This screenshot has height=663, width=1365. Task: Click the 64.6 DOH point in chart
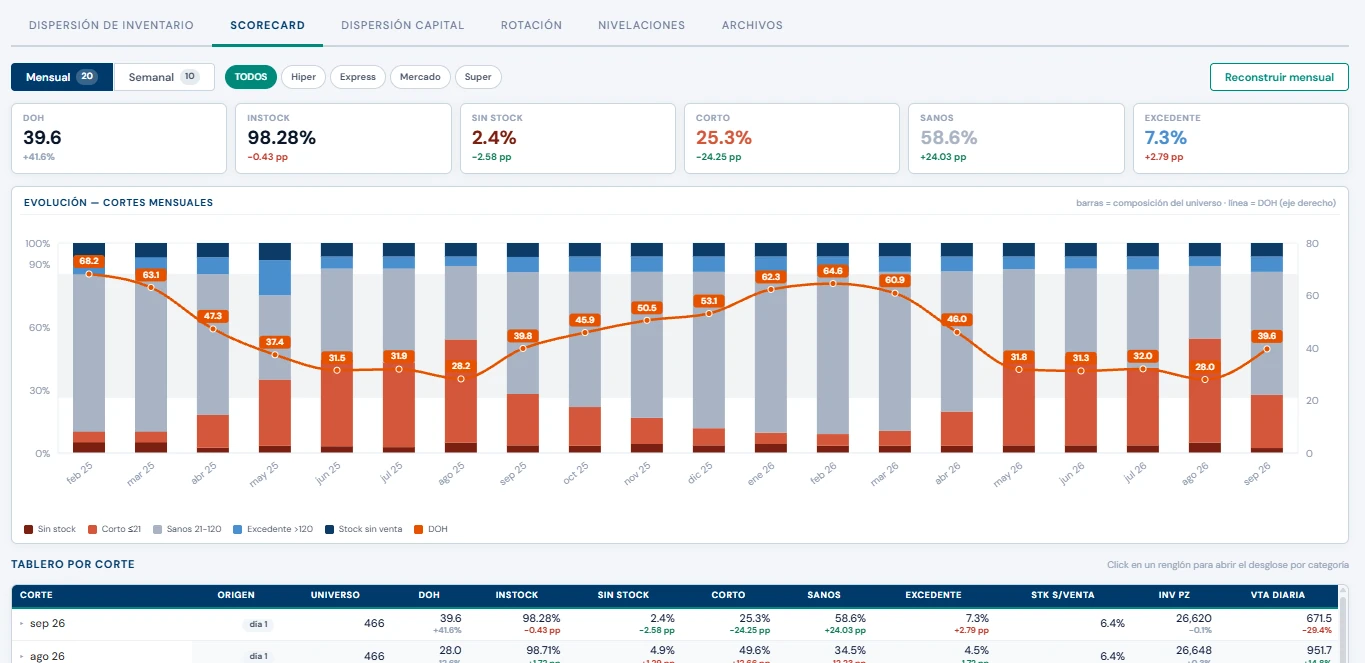[833, 284]
